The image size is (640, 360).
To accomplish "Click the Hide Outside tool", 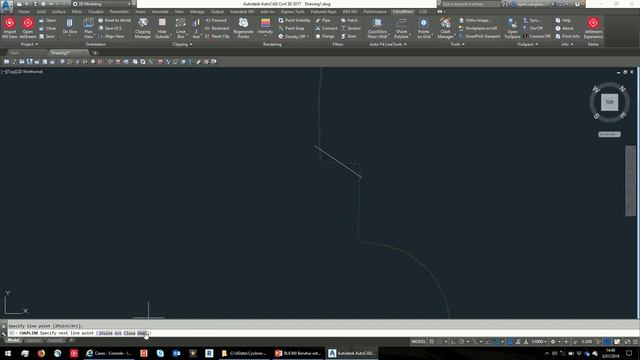I will point(162,28).
